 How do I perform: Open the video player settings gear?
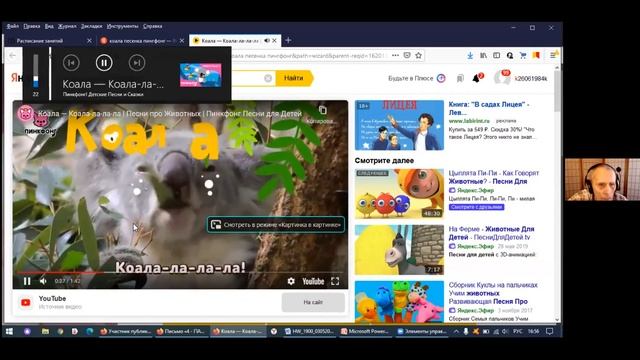click(291, 281)
